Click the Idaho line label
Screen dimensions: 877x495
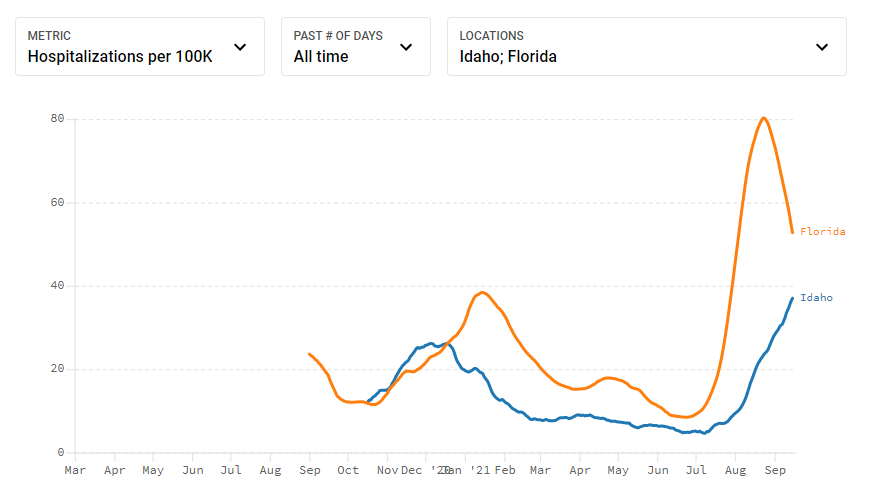tap(816, 298)
